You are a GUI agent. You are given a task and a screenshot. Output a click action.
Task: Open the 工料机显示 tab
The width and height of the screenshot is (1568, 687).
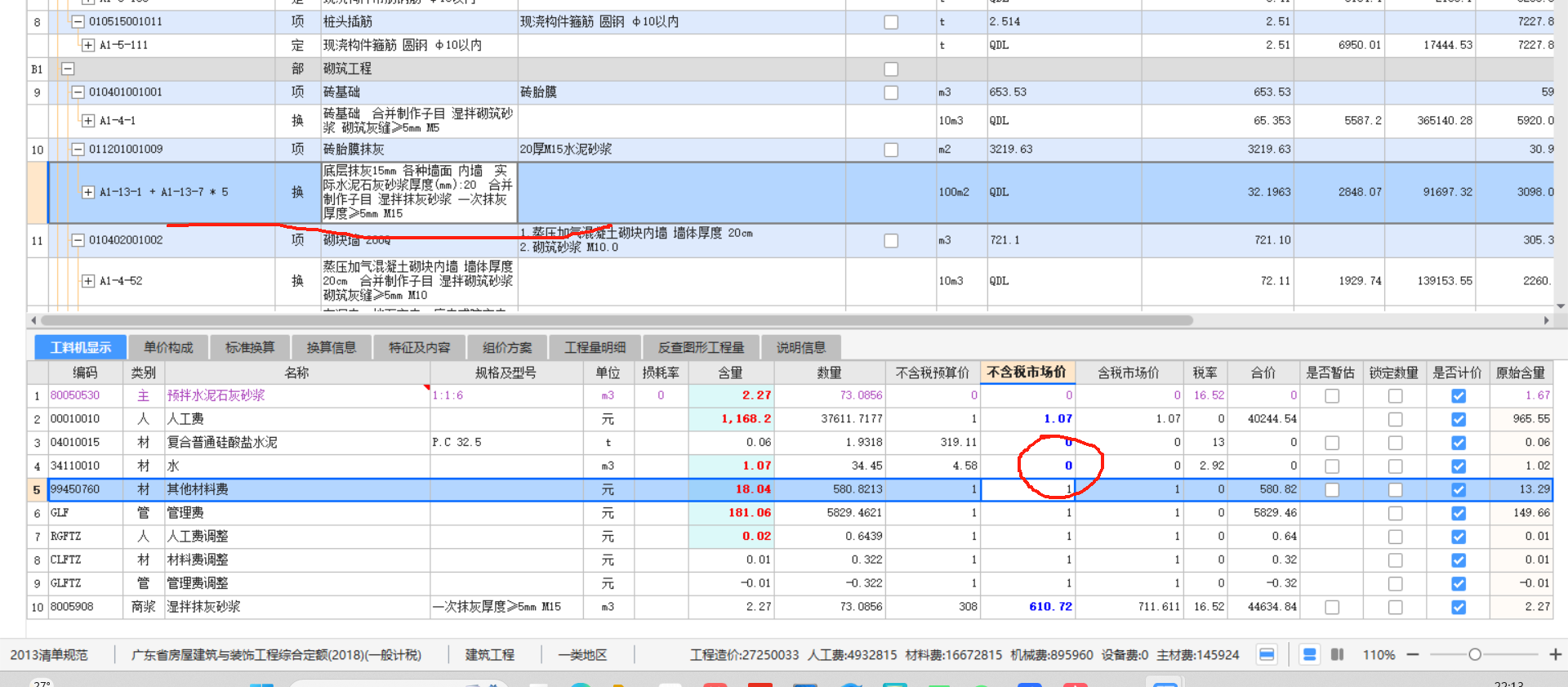pyautogui.click(x=80, y=348)
